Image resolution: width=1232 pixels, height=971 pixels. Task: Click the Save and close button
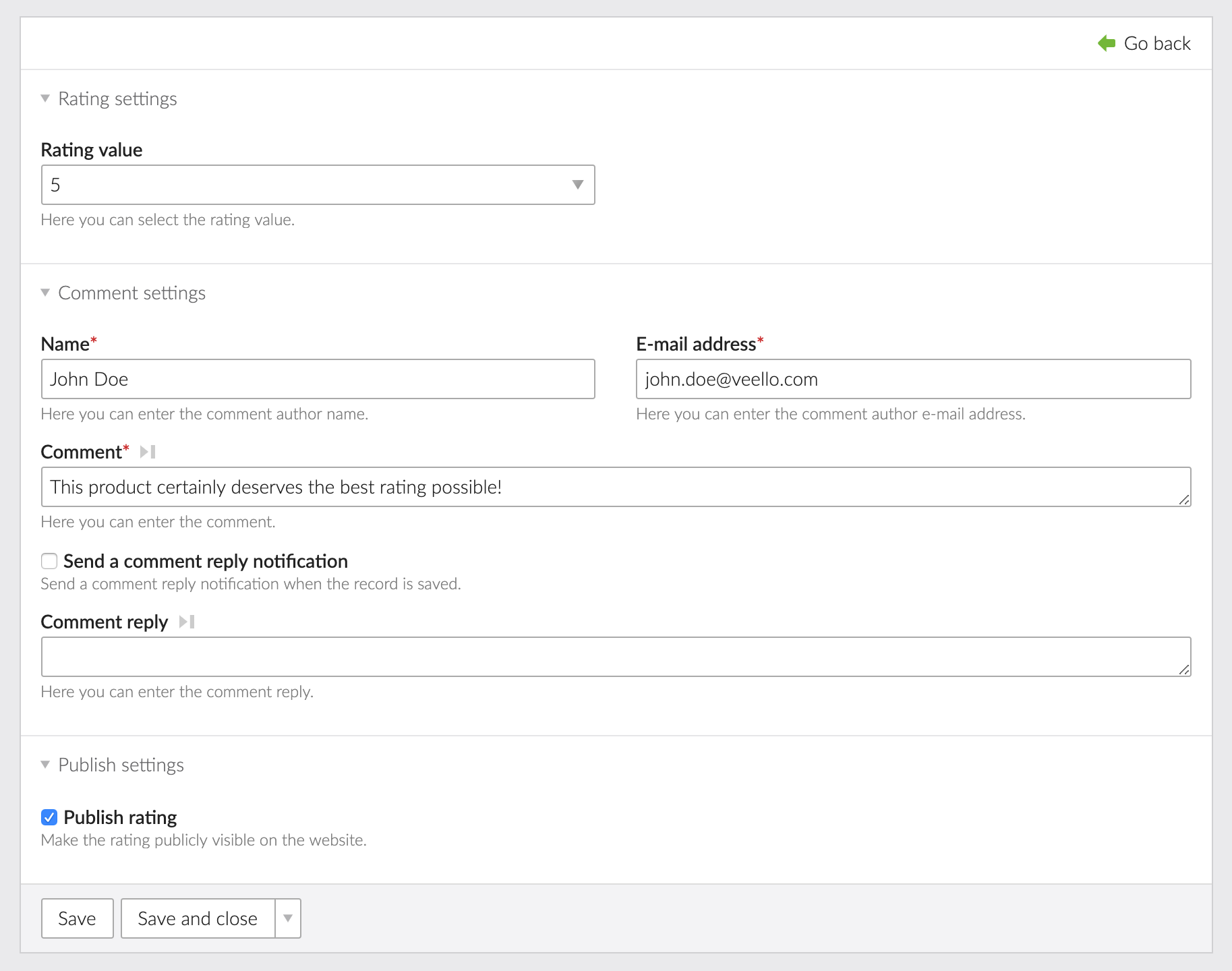pos(198,918)
